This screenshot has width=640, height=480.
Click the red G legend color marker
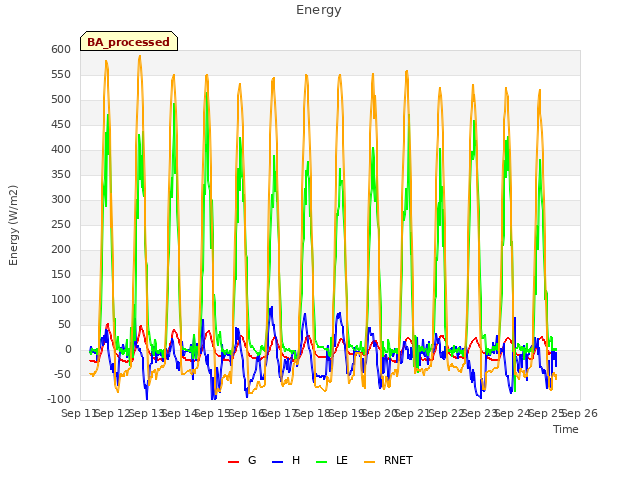coord(233,462)
